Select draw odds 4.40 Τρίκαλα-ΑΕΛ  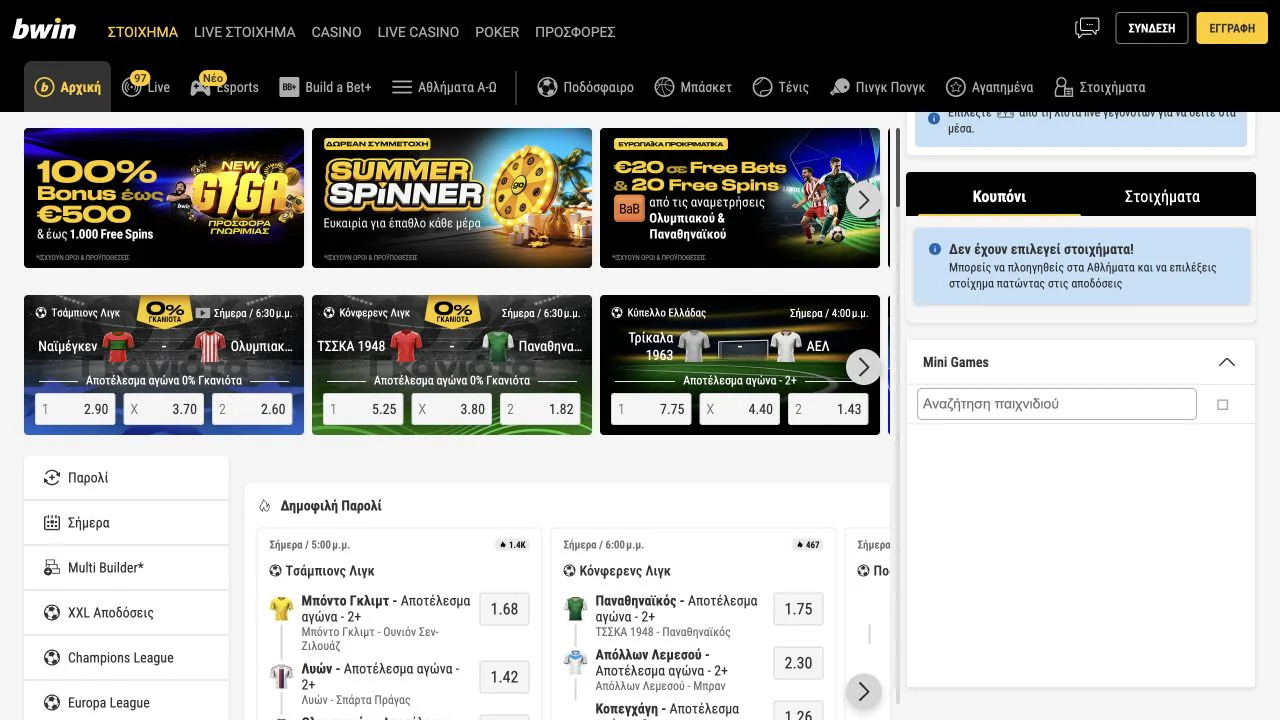tap(740, 409)
